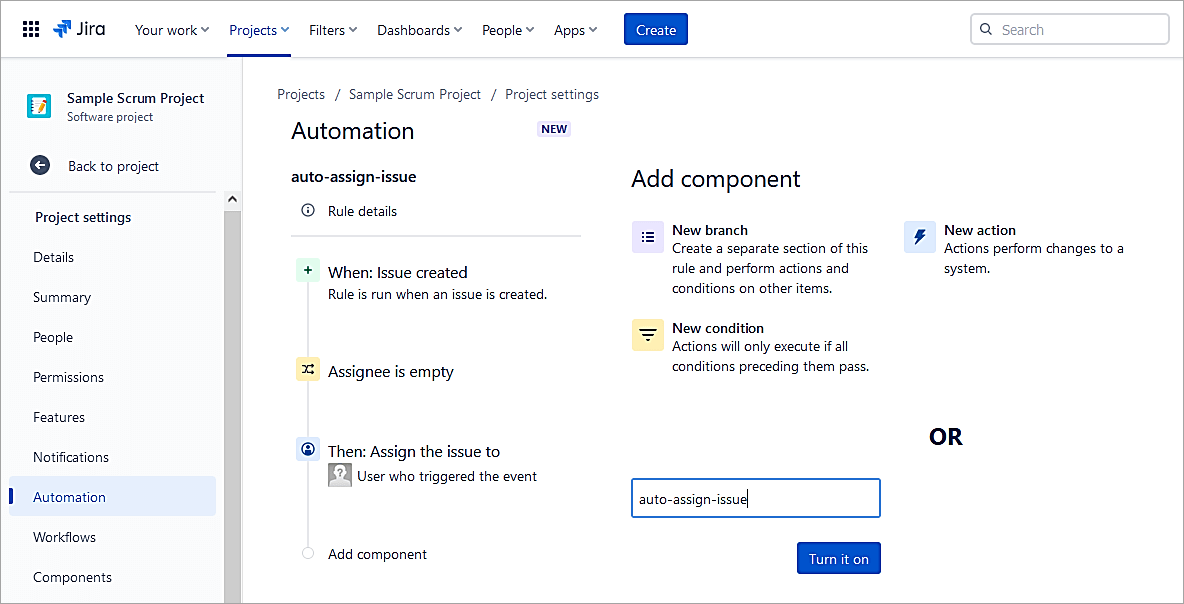The width and height of the screenshot is (1184, 604).
Task: Open the Rule details info icon
Action: [x=308, y=211]
